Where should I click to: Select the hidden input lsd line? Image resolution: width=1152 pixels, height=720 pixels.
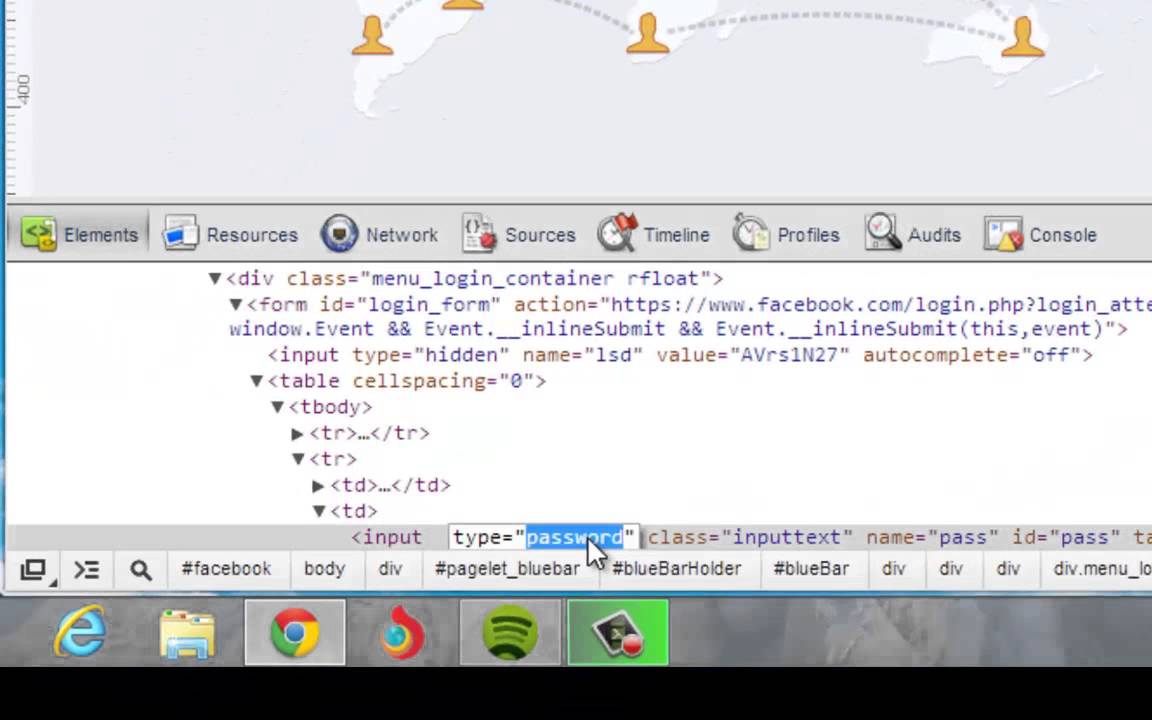(680, 355)
